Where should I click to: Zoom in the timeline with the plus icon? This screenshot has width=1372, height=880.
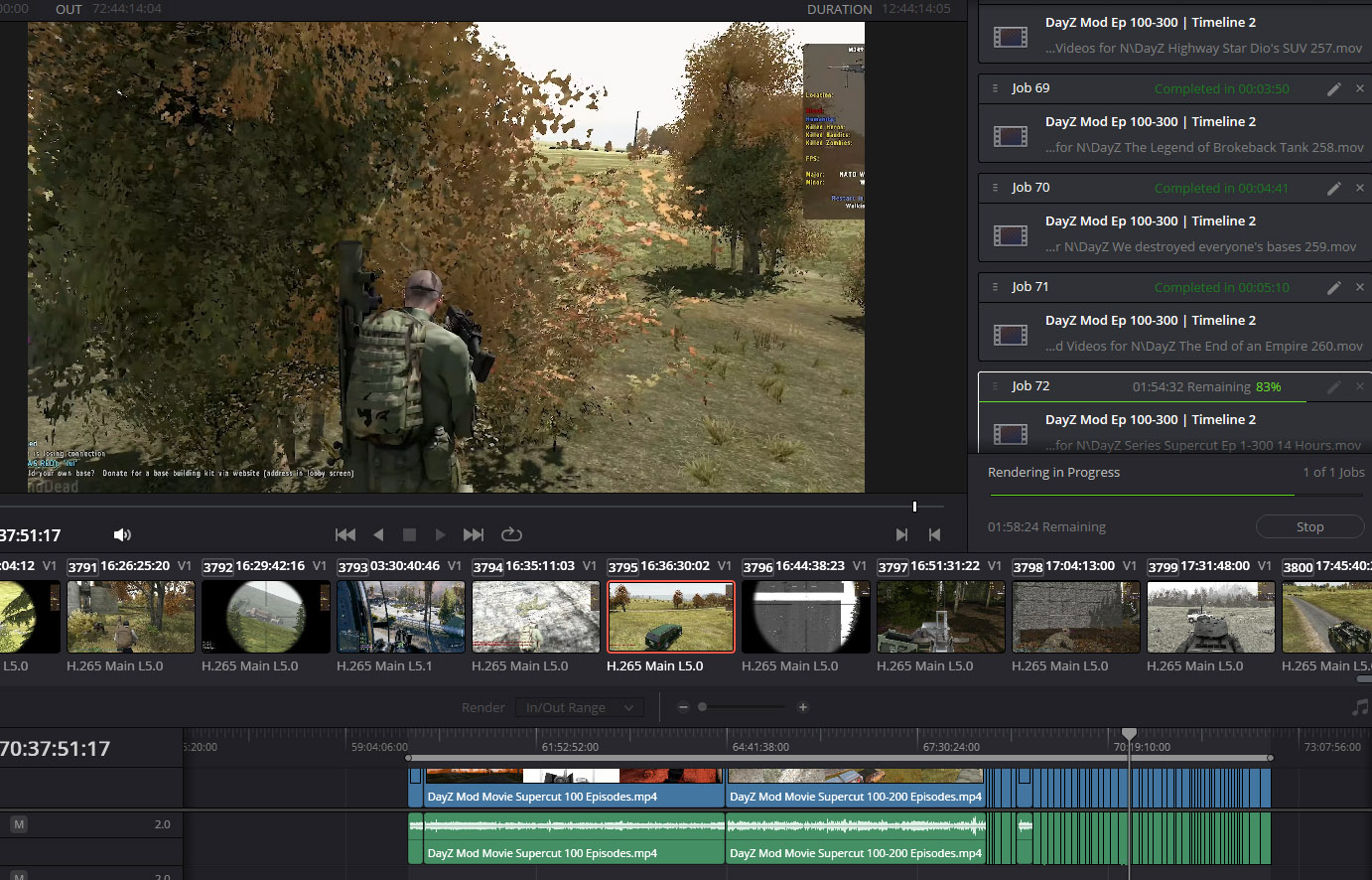point(803,707)
